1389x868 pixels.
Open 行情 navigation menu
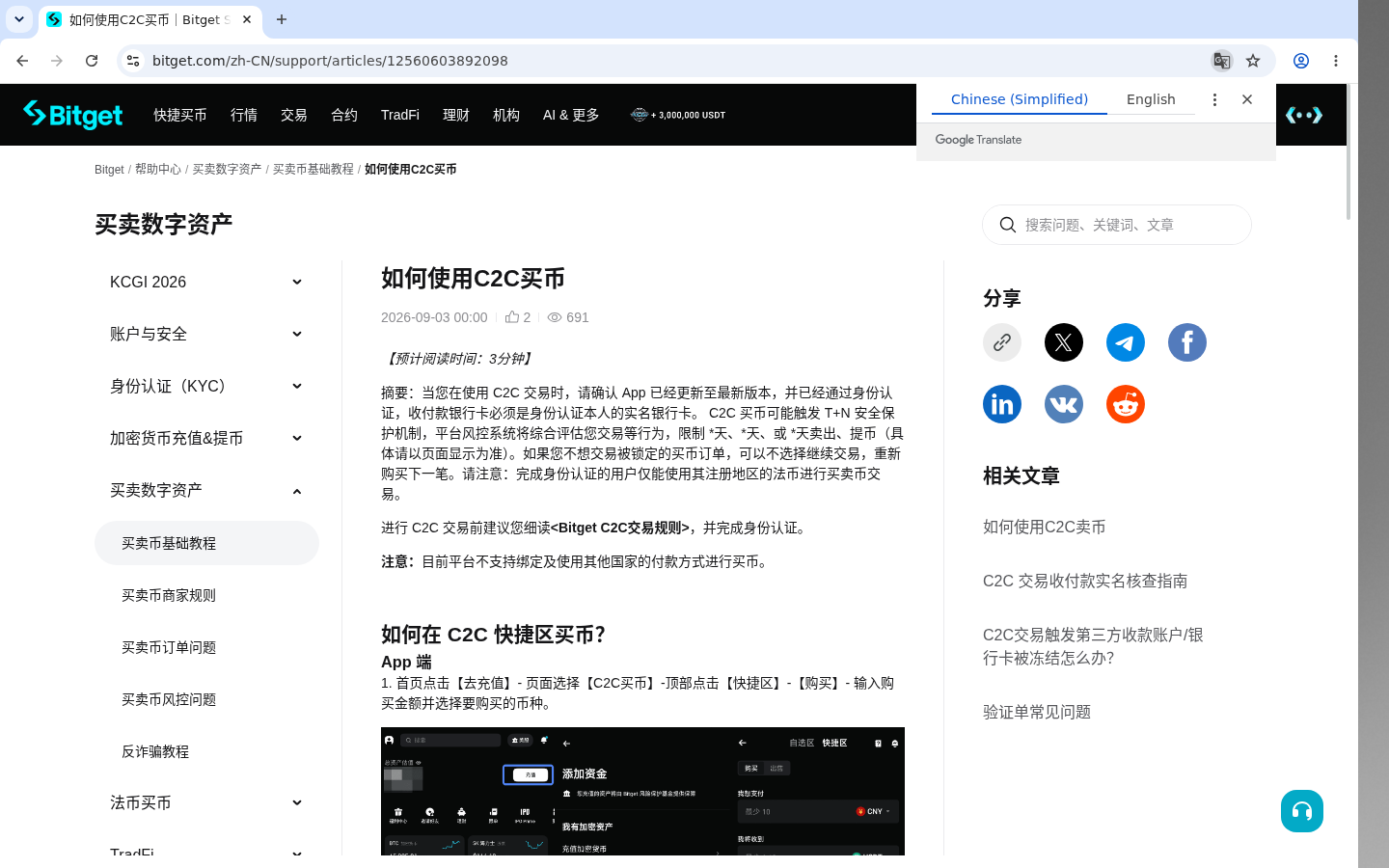244,115
